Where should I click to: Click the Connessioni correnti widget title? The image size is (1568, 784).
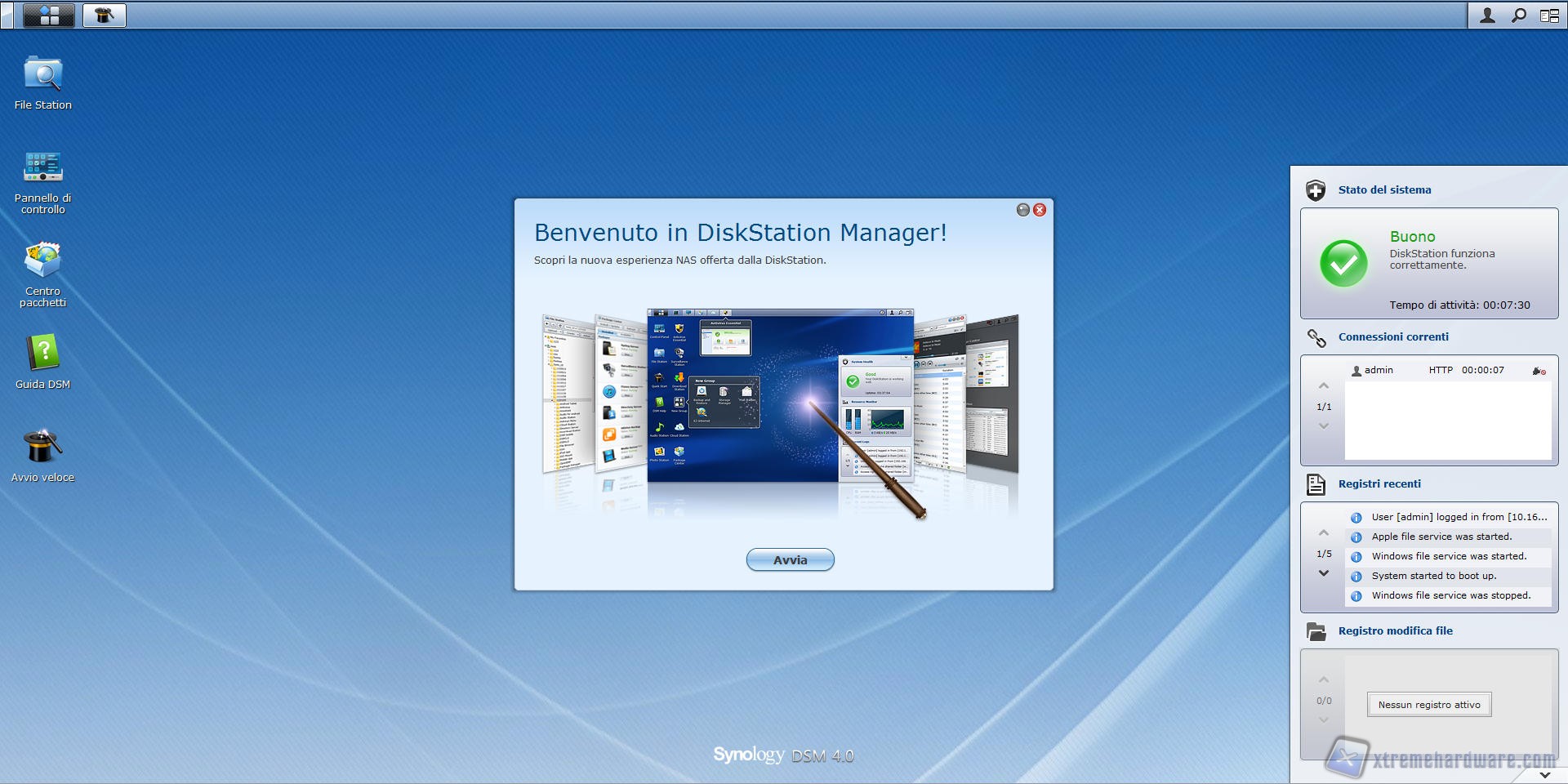click(1392, 336)
